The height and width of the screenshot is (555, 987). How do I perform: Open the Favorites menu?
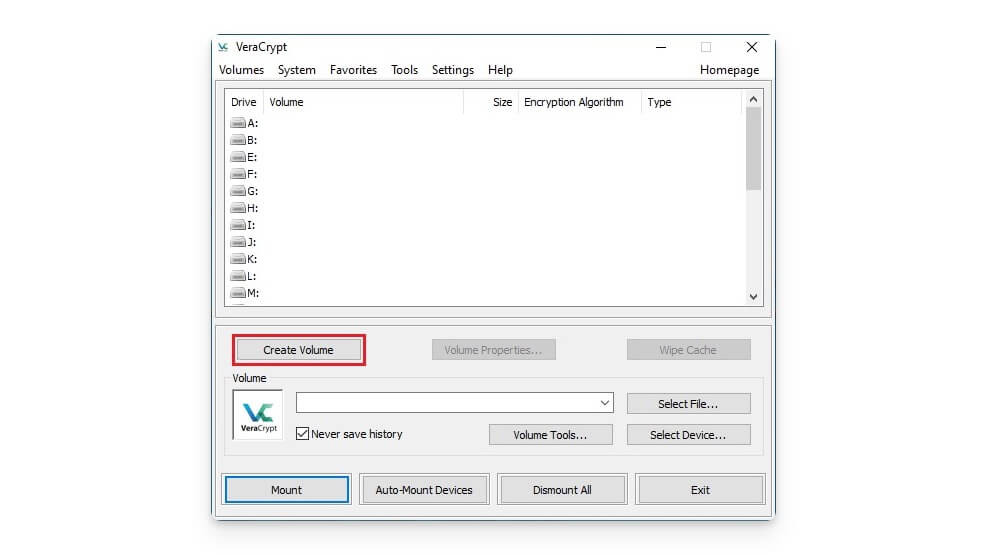point(353,70)
